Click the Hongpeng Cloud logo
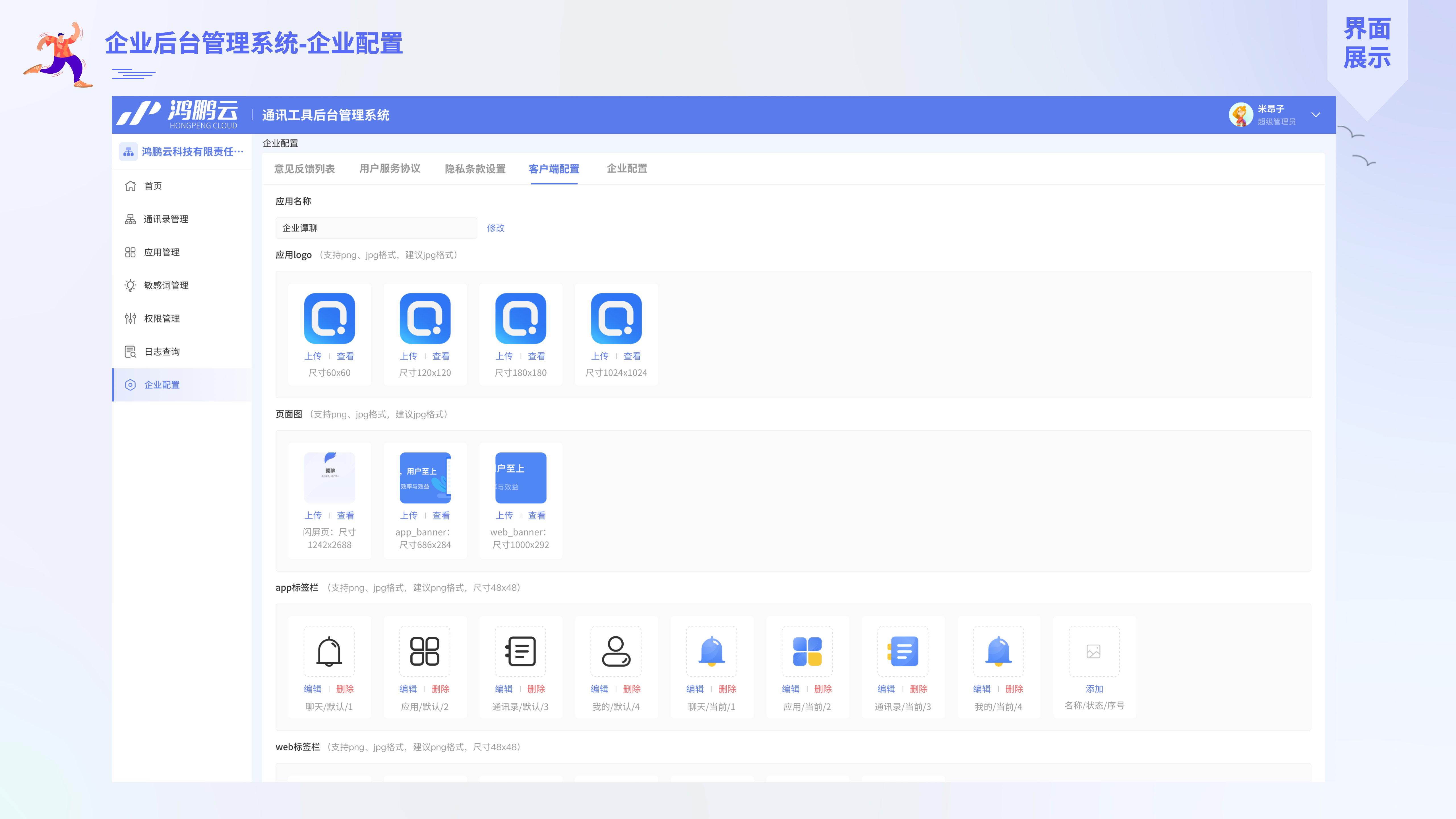This screenshot has height=819, width=1456. coord(177,115)
